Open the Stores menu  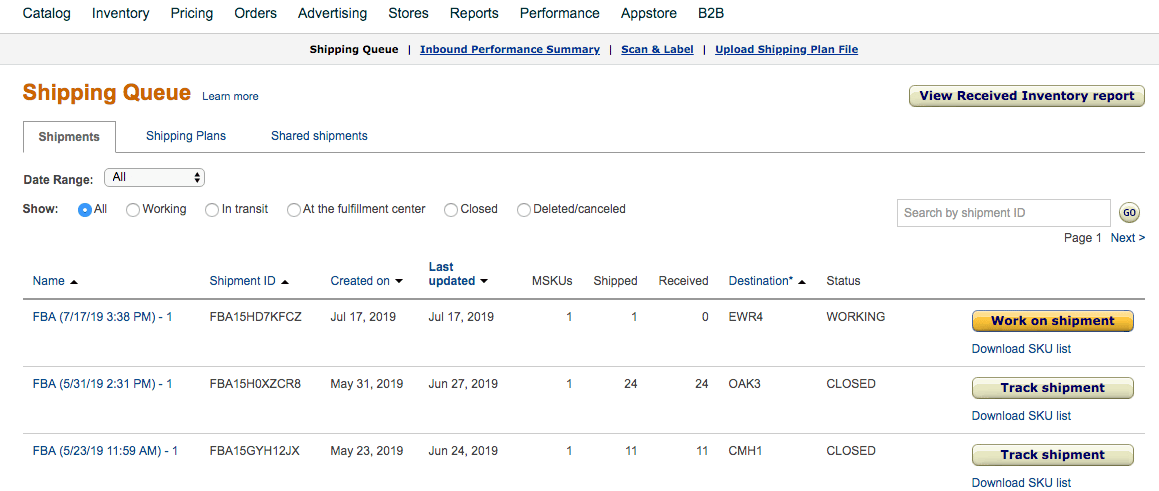coord(408,13)
